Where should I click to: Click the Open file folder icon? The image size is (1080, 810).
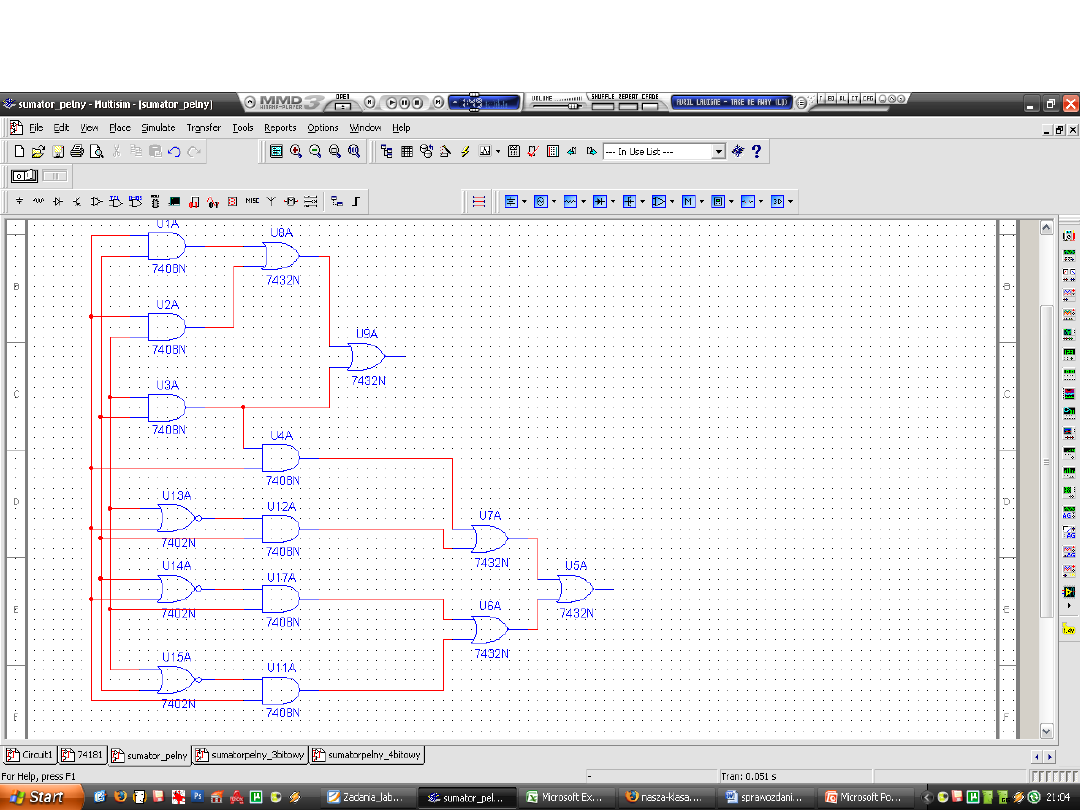pos(38,152)
